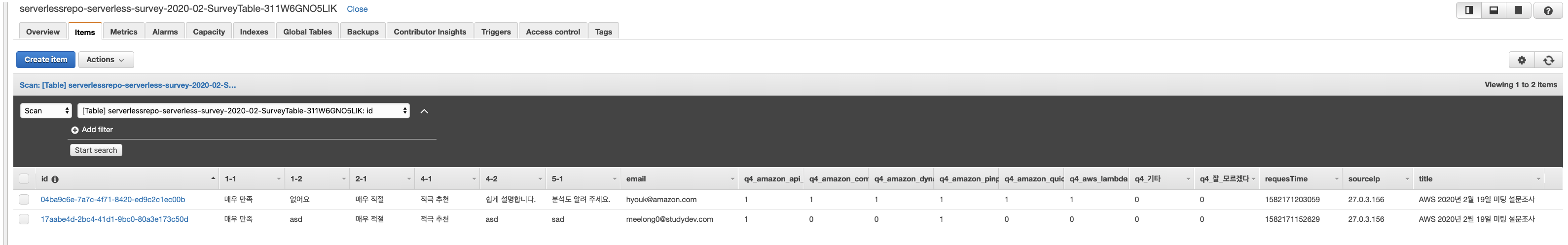Click the plus icon to add filter
This screenshot has width=1568, height=245.
[x=75, y=130]
